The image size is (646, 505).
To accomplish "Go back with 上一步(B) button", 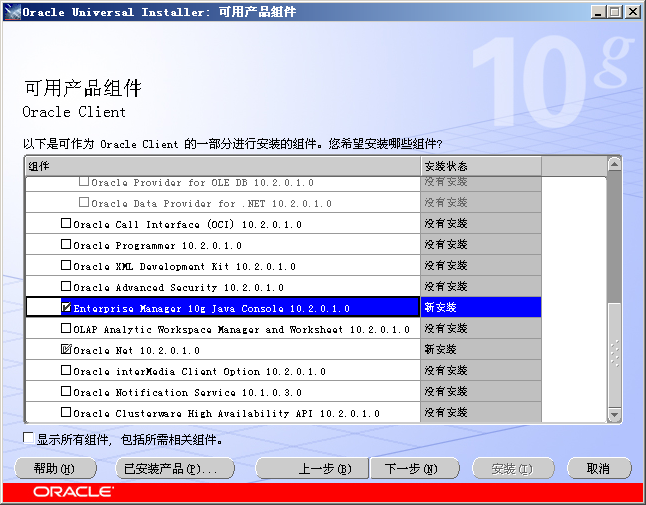I will 312,469.
